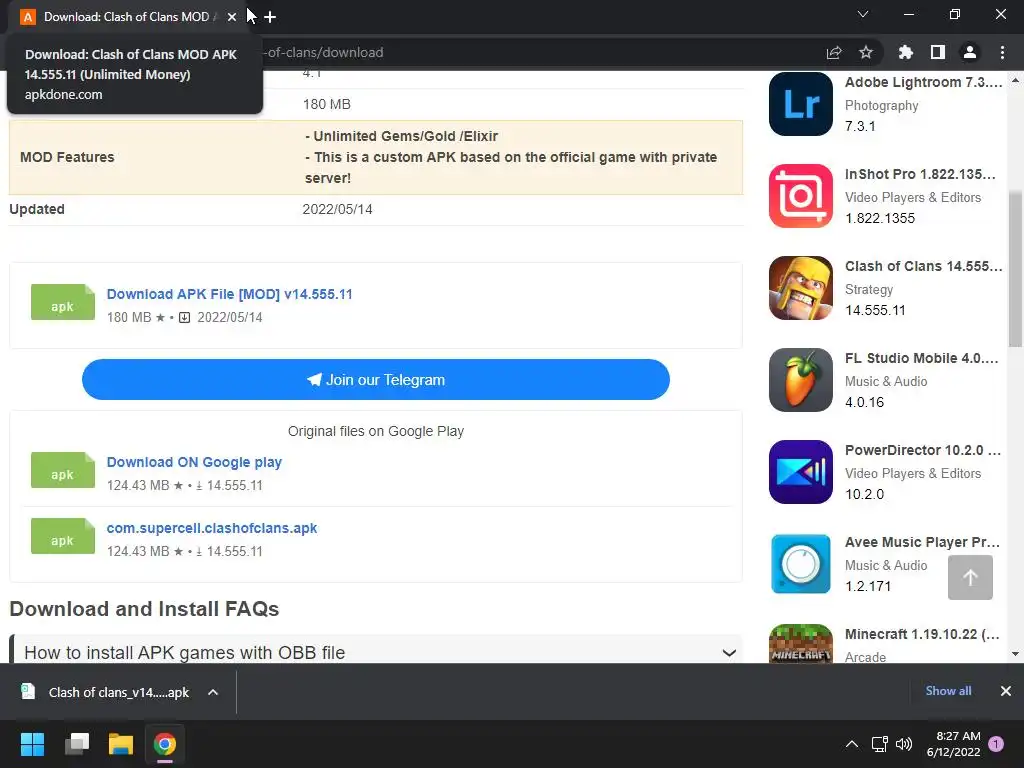This screenshot has width=1024, height=768.
Task: Click the Join our Telegram button
Action: (x=376, y=379)
